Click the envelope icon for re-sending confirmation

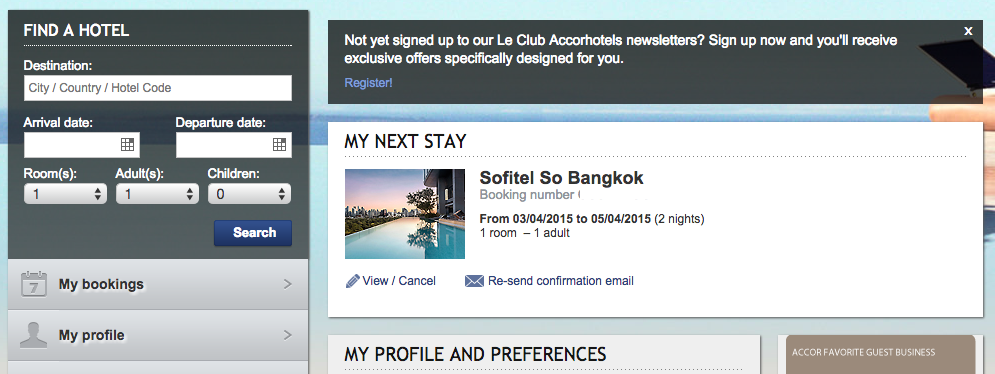474,281
